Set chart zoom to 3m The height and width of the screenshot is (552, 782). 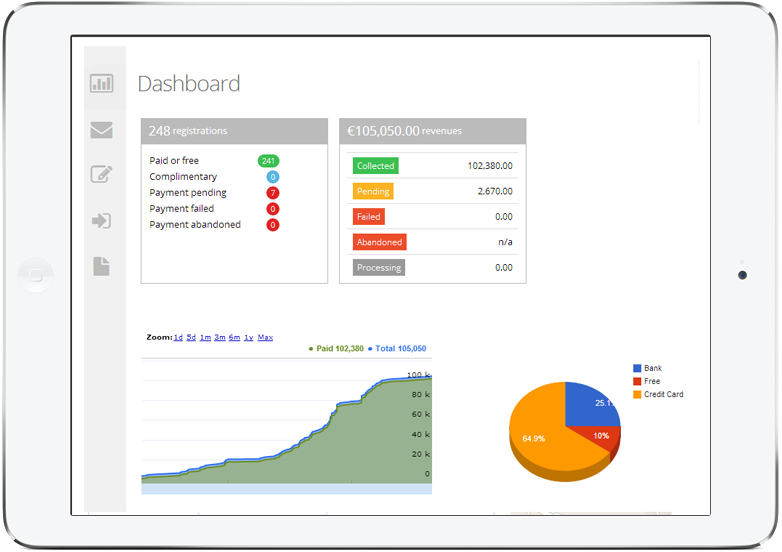pyautogui.click(x=220, y=338)
